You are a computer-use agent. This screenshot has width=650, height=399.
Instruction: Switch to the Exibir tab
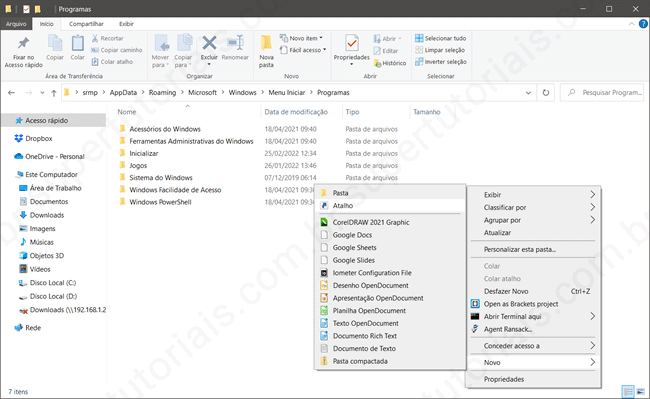point(126,24)
